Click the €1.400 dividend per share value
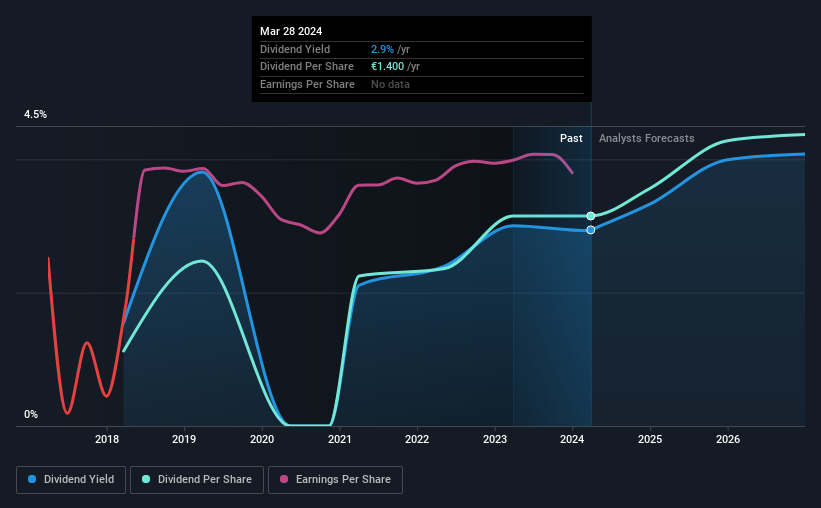The width and height of the screenshot is (821, 508). point(387,67)
